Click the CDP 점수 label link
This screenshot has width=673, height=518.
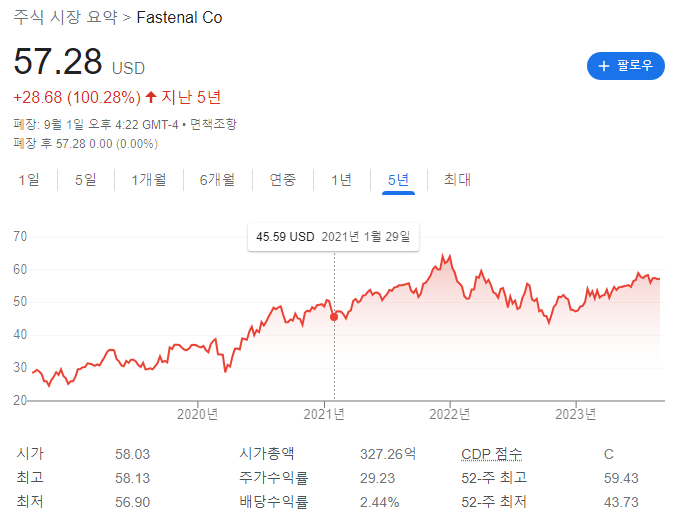pos(491,454)
